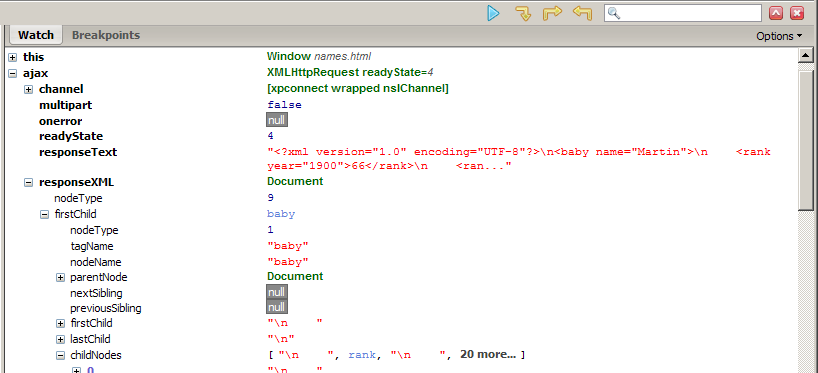The height and width of the screenshot is (373, 818).
Task: Click the scrollbar up arrow
Action: (x=805, y=56)
